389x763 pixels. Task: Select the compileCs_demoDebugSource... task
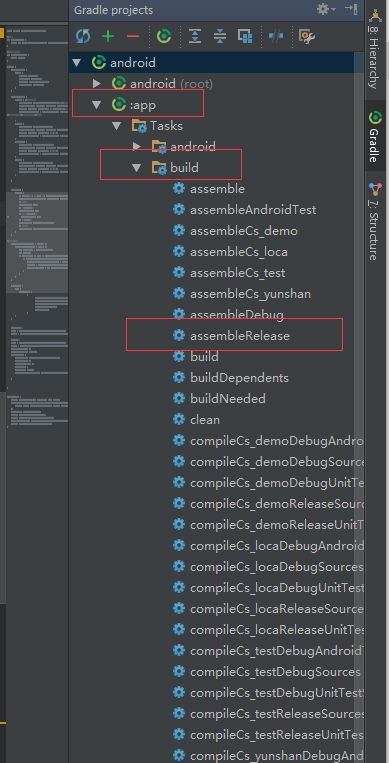click(277, 462)
